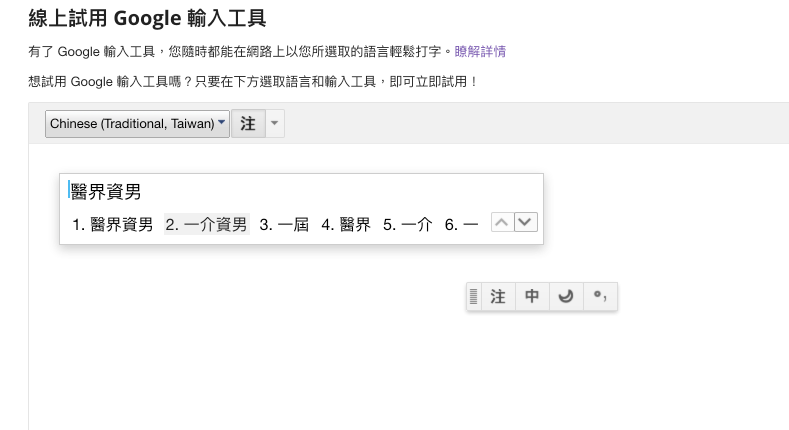
Task: Toggle the punctuation mode icon
Action: [x=599, y=297]
